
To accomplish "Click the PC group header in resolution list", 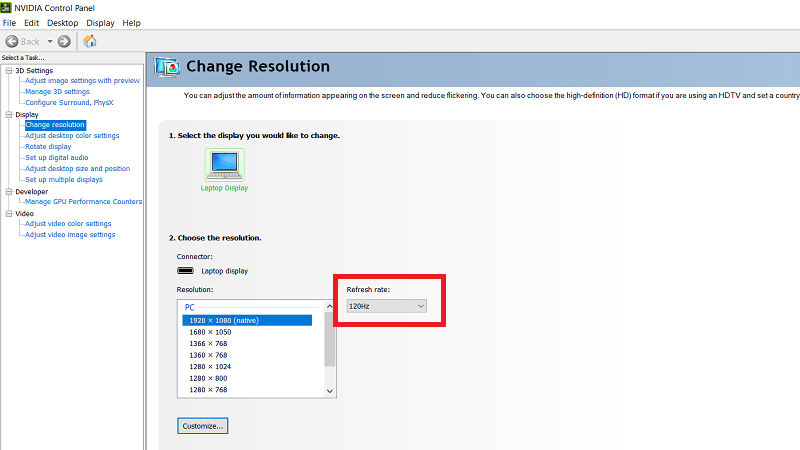I will 189,307.
